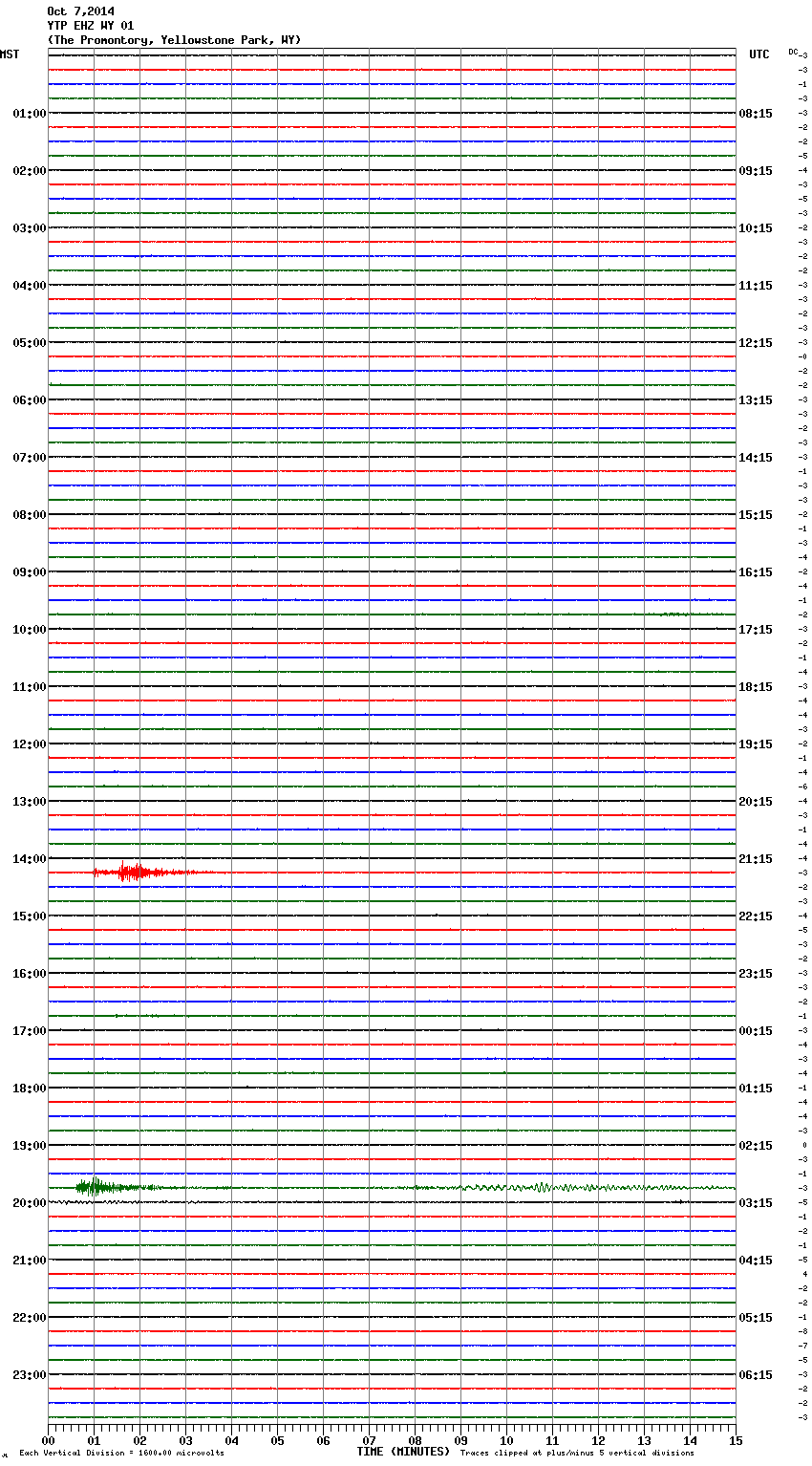Click the 21:15 UTC time label

point(756,859)
